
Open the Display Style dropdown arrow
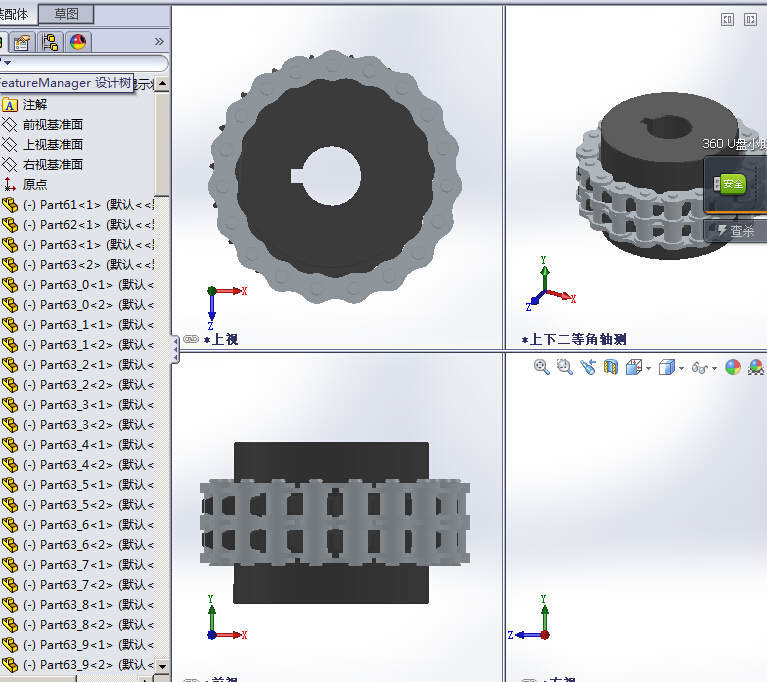(681, 368)
